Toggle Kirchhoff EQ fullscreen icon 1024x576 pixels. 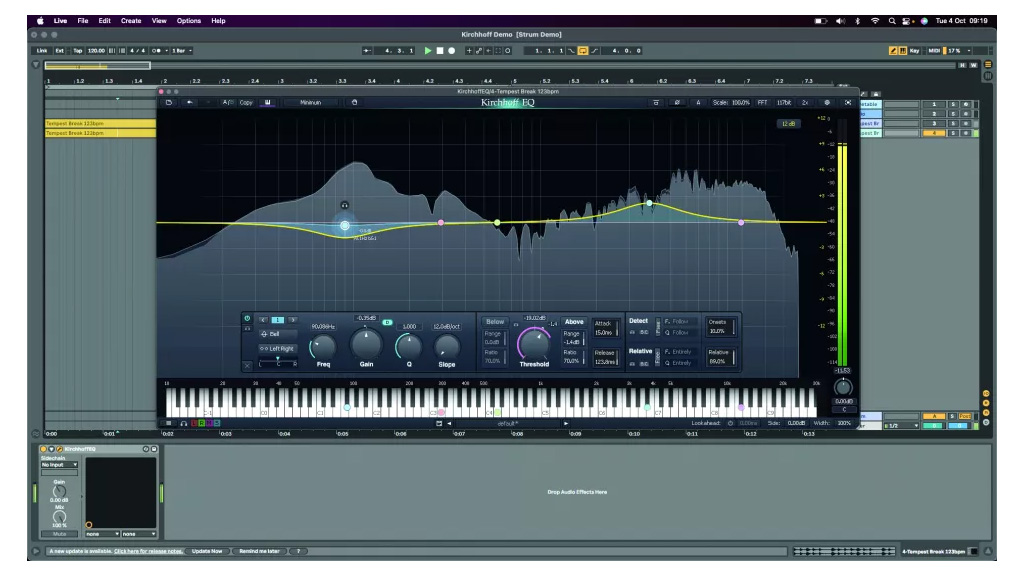click(x=848, y=103)
